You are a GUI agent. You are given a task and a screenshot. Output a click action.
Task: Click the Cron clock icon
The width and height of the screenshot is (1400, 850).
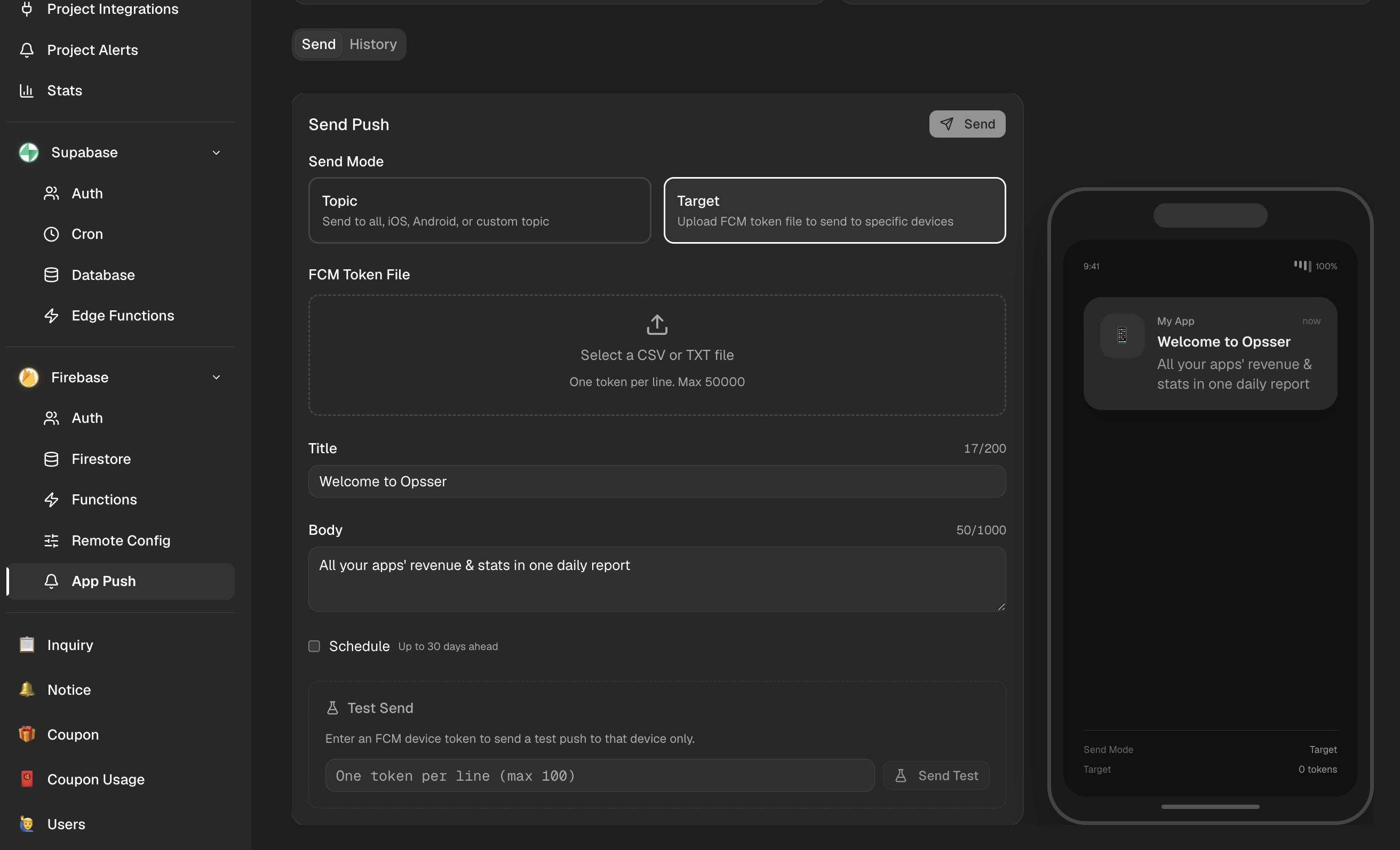click(51, 234)
